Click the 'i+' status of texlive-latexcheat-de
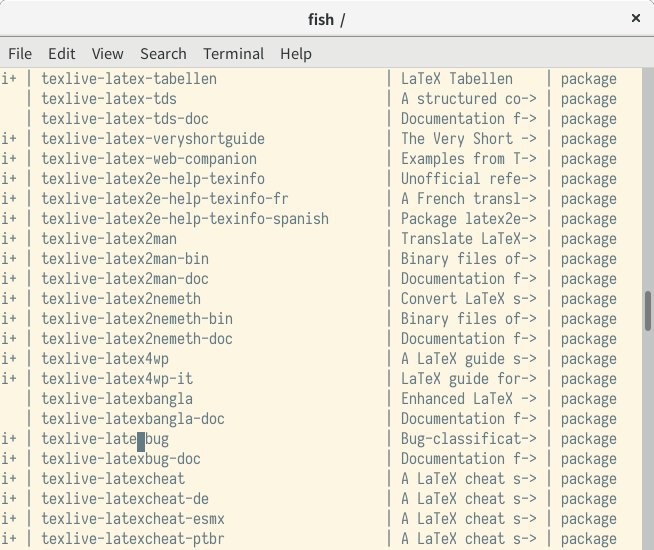654x550 pixels. pos(9,499)
